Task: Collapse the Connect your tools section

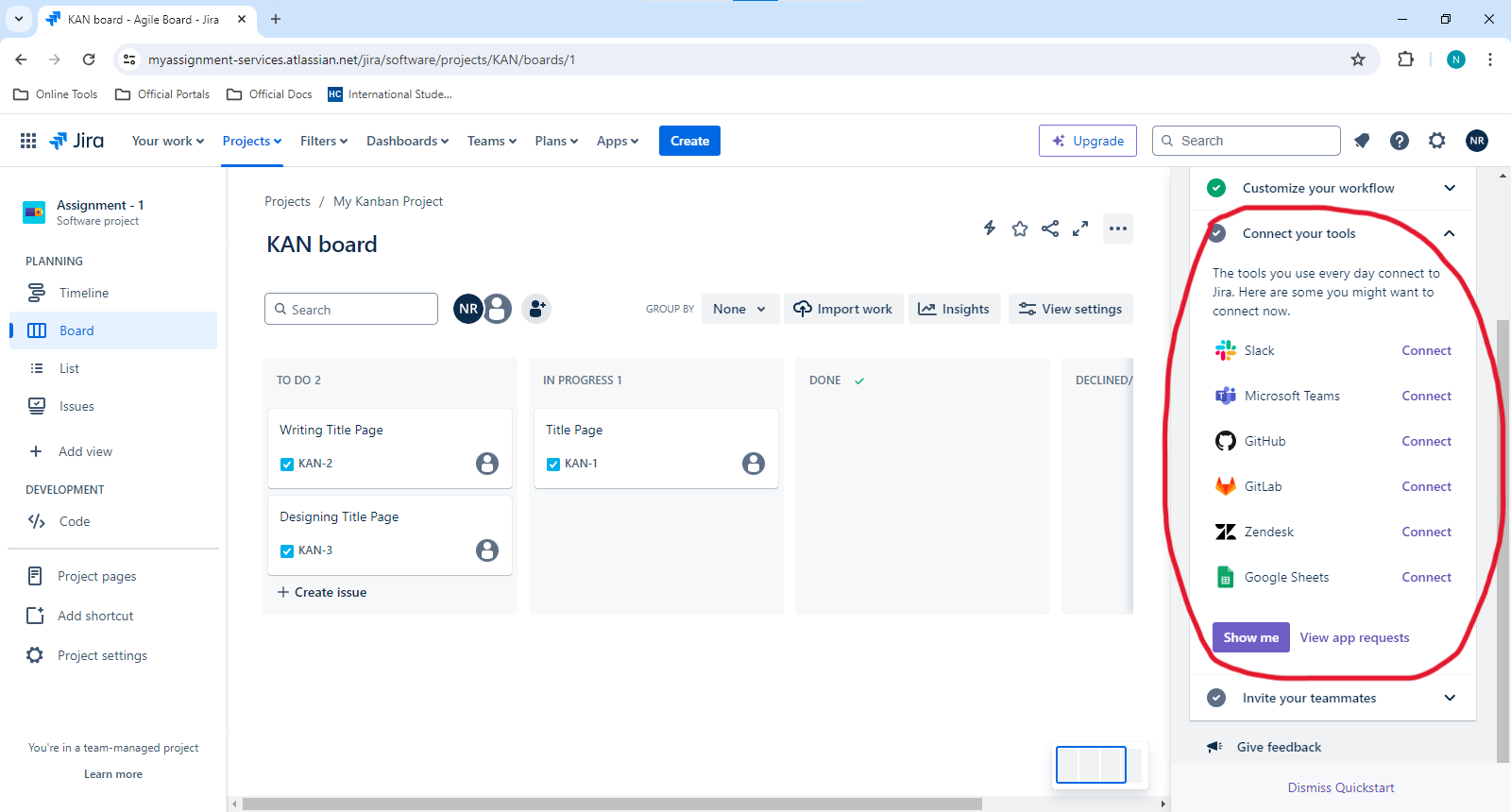Action: point(1450,233)
